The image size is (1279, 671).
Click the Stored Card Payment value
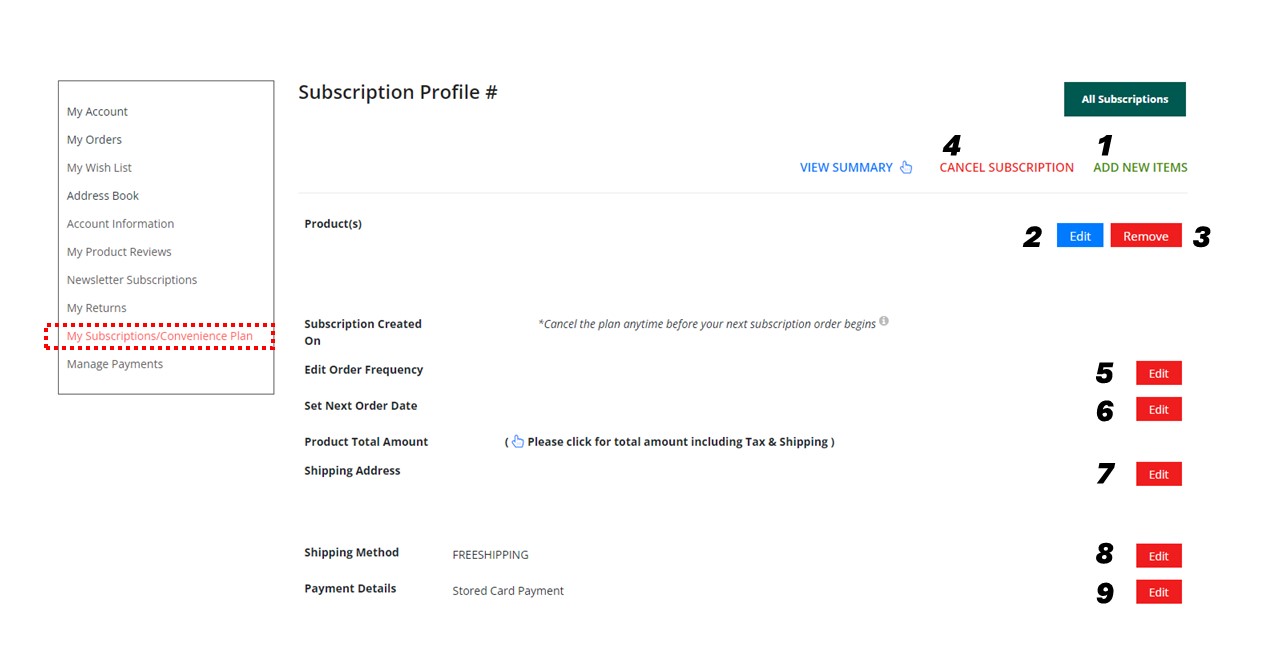(x=508, y=591)
